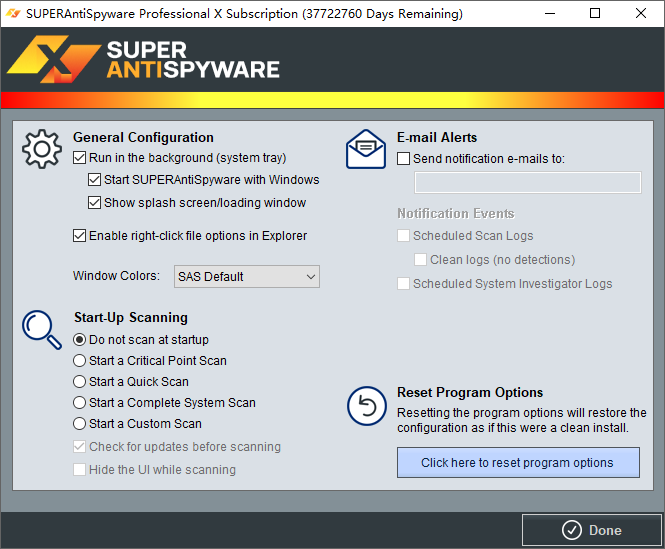Click the Start-Up Scanning magnifier icon

pos(42,330)
